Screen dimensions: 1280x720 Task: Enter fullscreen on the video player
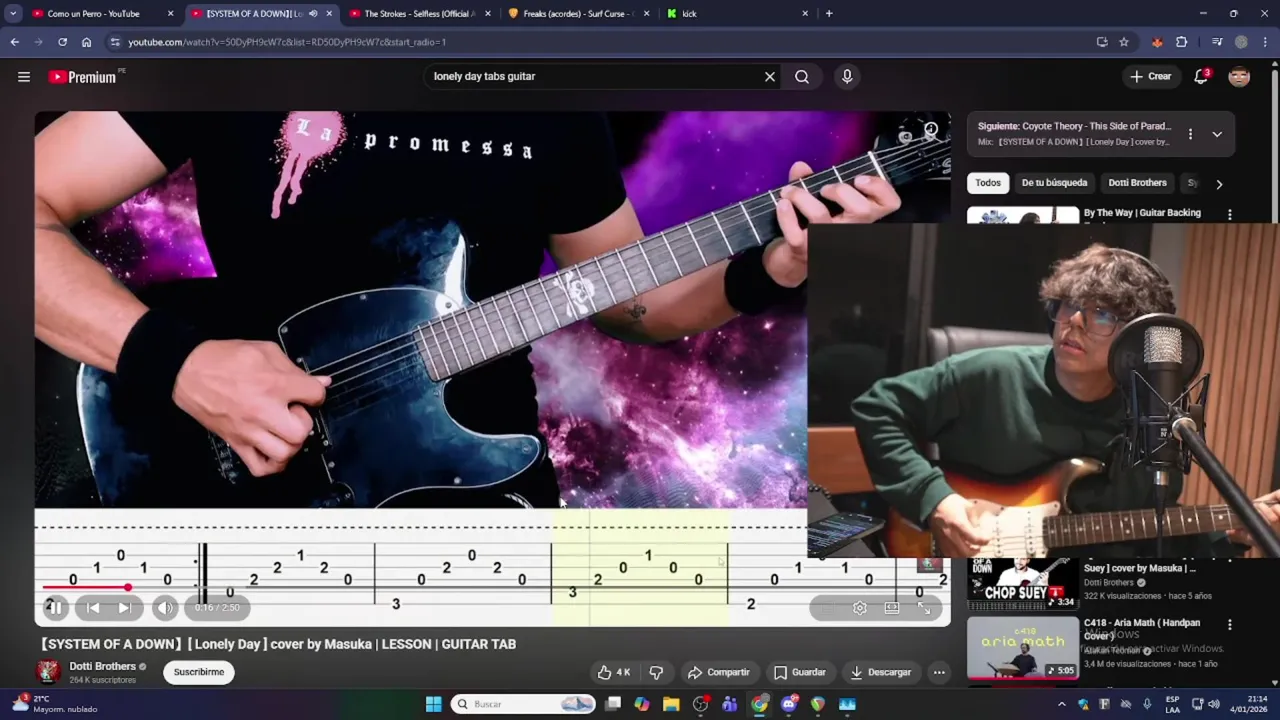point(924,607)
